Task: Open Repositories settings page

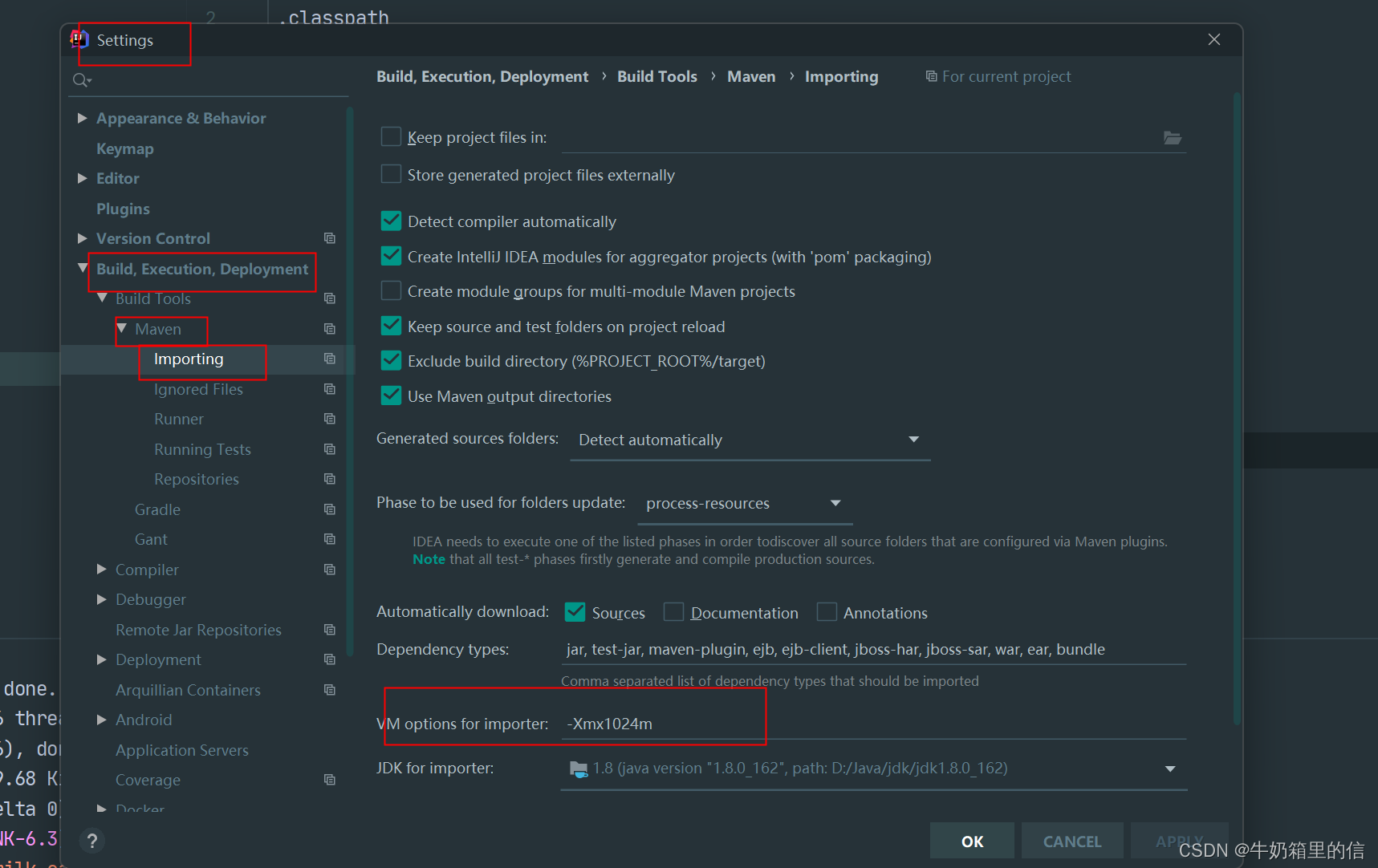Action: 197,479
